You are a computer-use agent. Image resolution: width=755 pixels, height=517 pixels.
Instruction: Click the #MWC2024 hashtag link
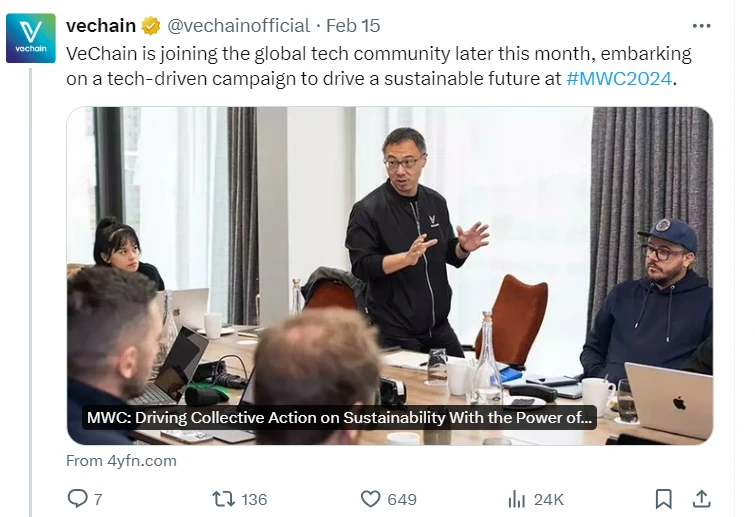pyautogui.click(x=619, y=78)
